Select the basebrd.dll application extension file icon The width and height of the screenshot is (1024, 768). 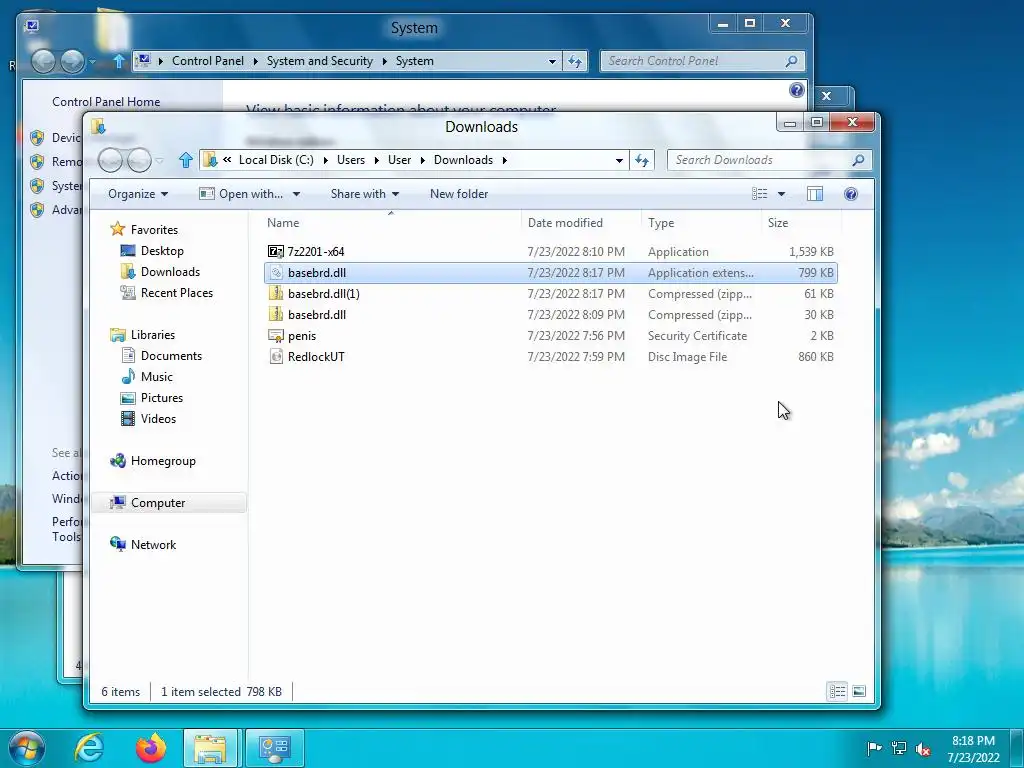tap(276, 273)
